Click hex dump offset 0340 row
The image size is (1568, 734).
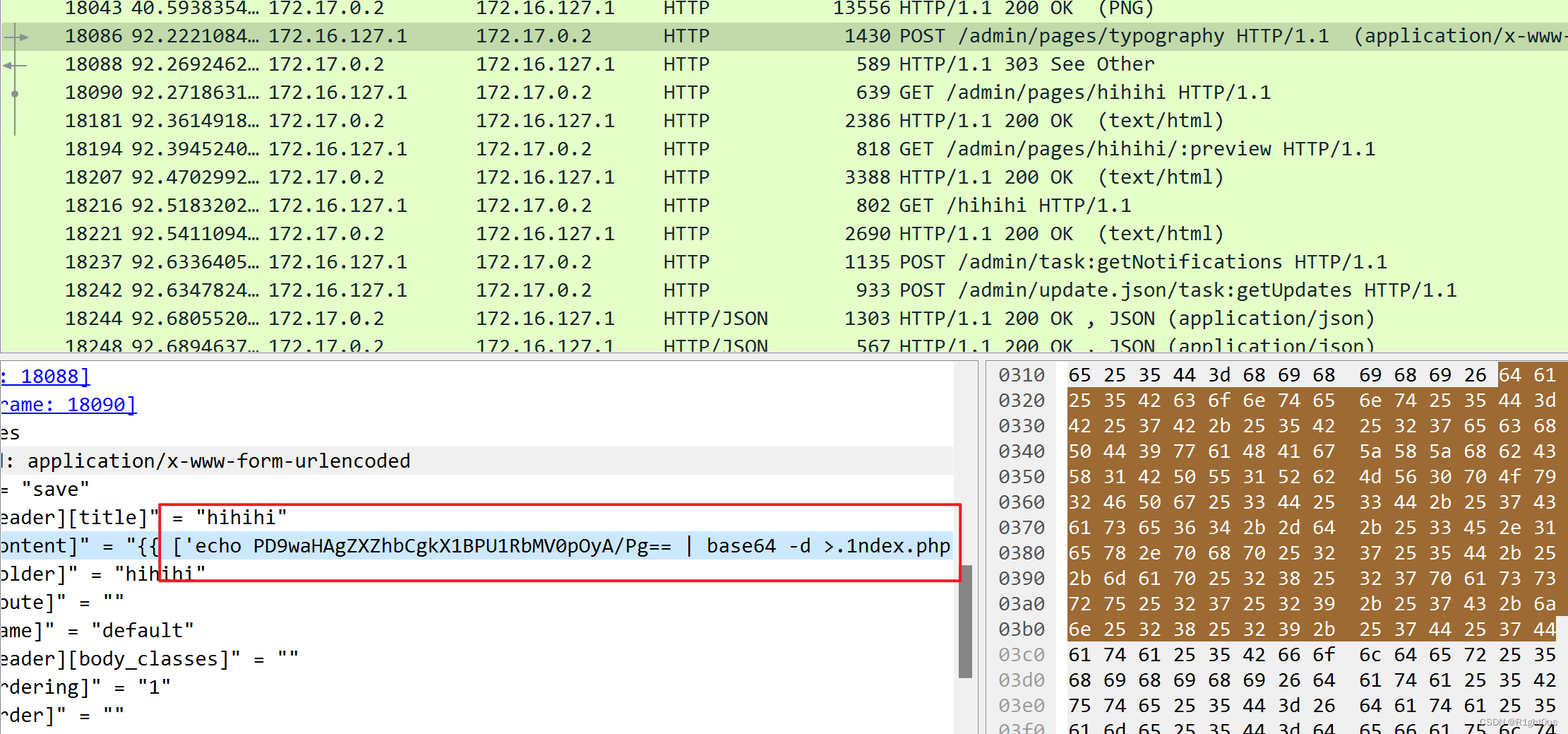(x=1276, y=451)
